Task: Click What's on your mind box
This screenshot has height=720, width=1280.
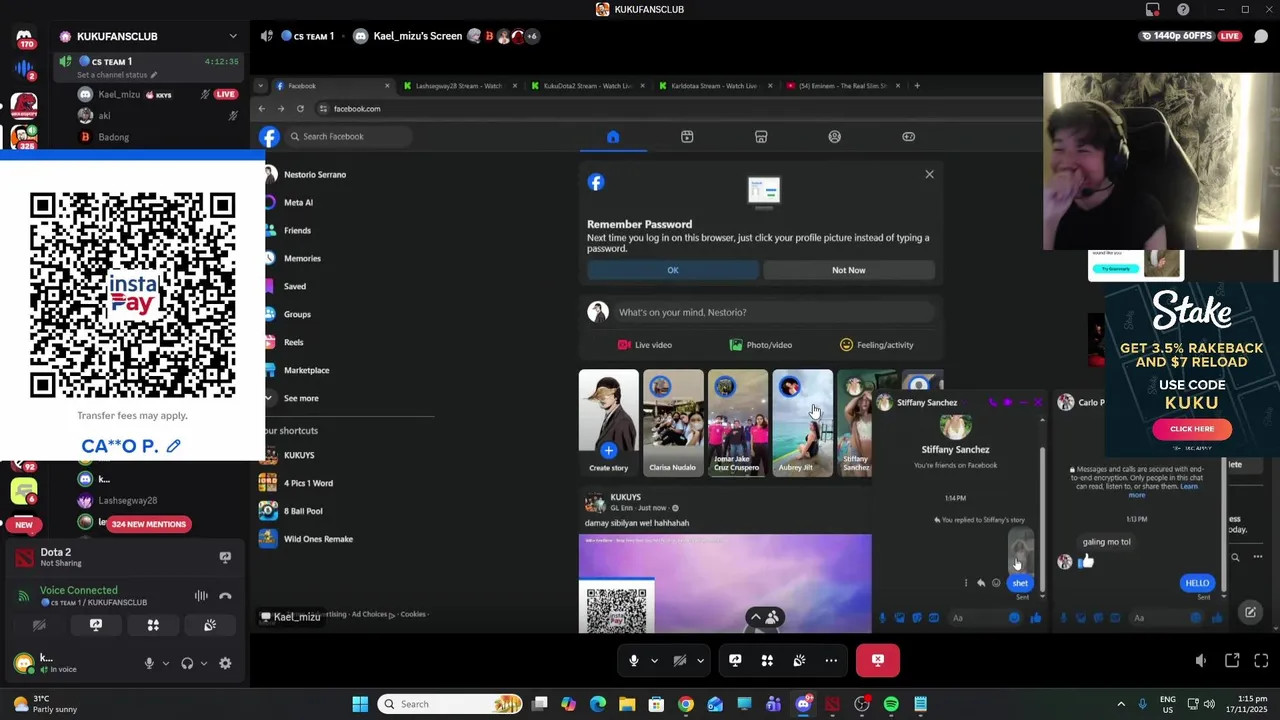Action: pyautogui.click(x=775, y=312)
